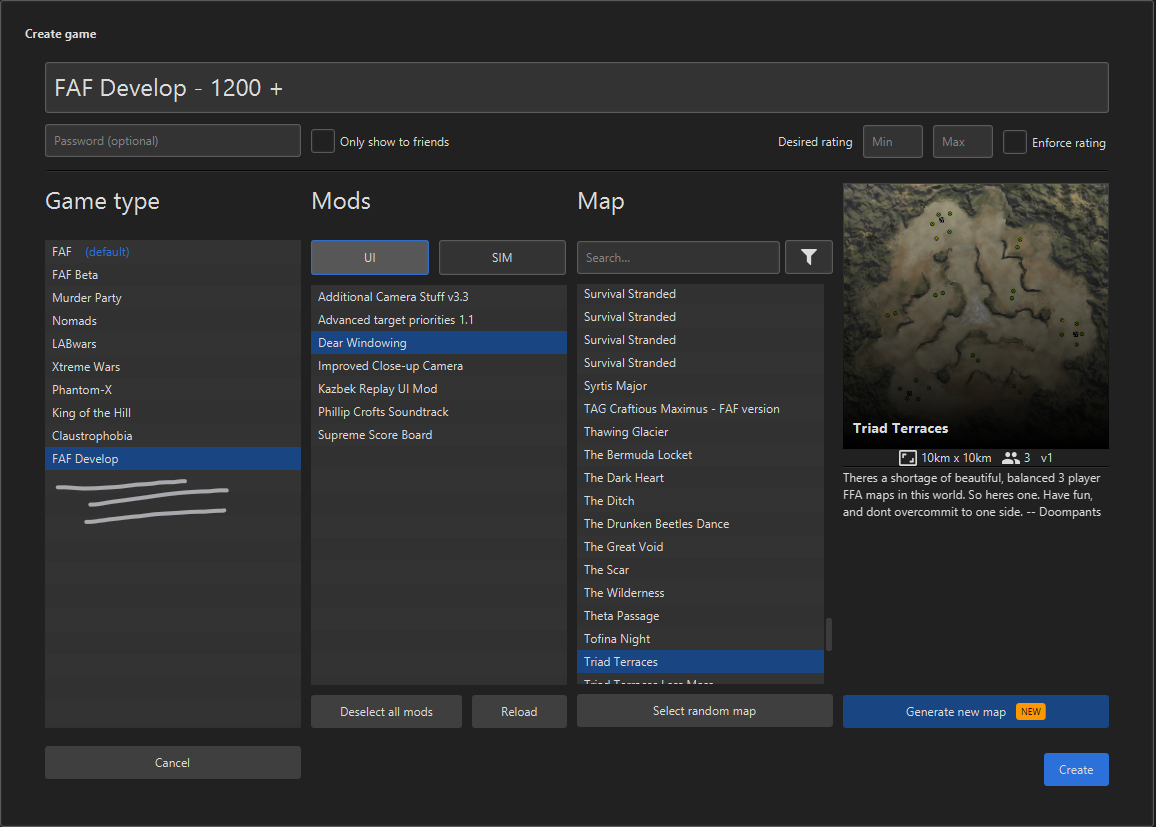This screenshot has height=827, width=1156.
Task: Select The Scar map
Action: 700,570
